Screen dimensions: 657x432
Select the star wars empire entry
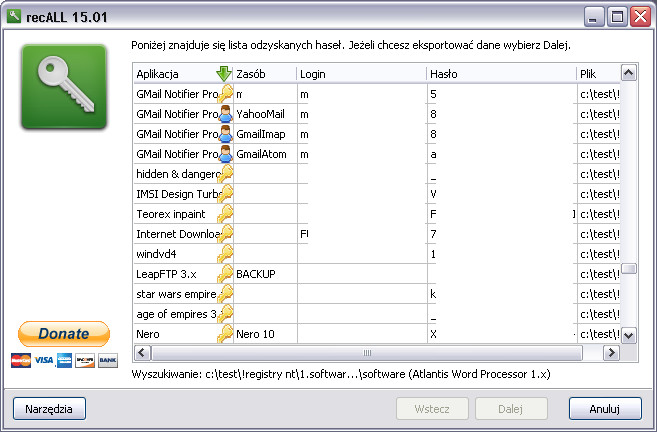point(176,294)
